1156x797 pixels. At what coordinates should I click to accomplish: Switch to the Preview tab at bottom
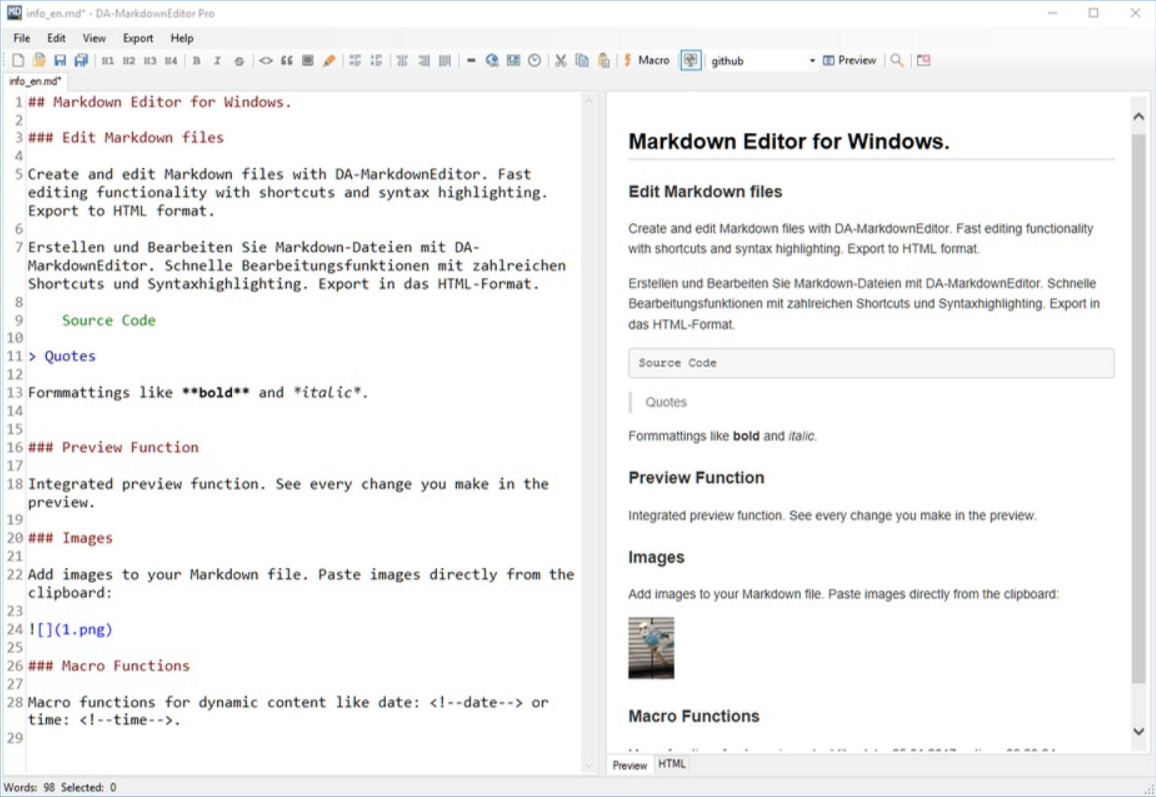point(629,765)
